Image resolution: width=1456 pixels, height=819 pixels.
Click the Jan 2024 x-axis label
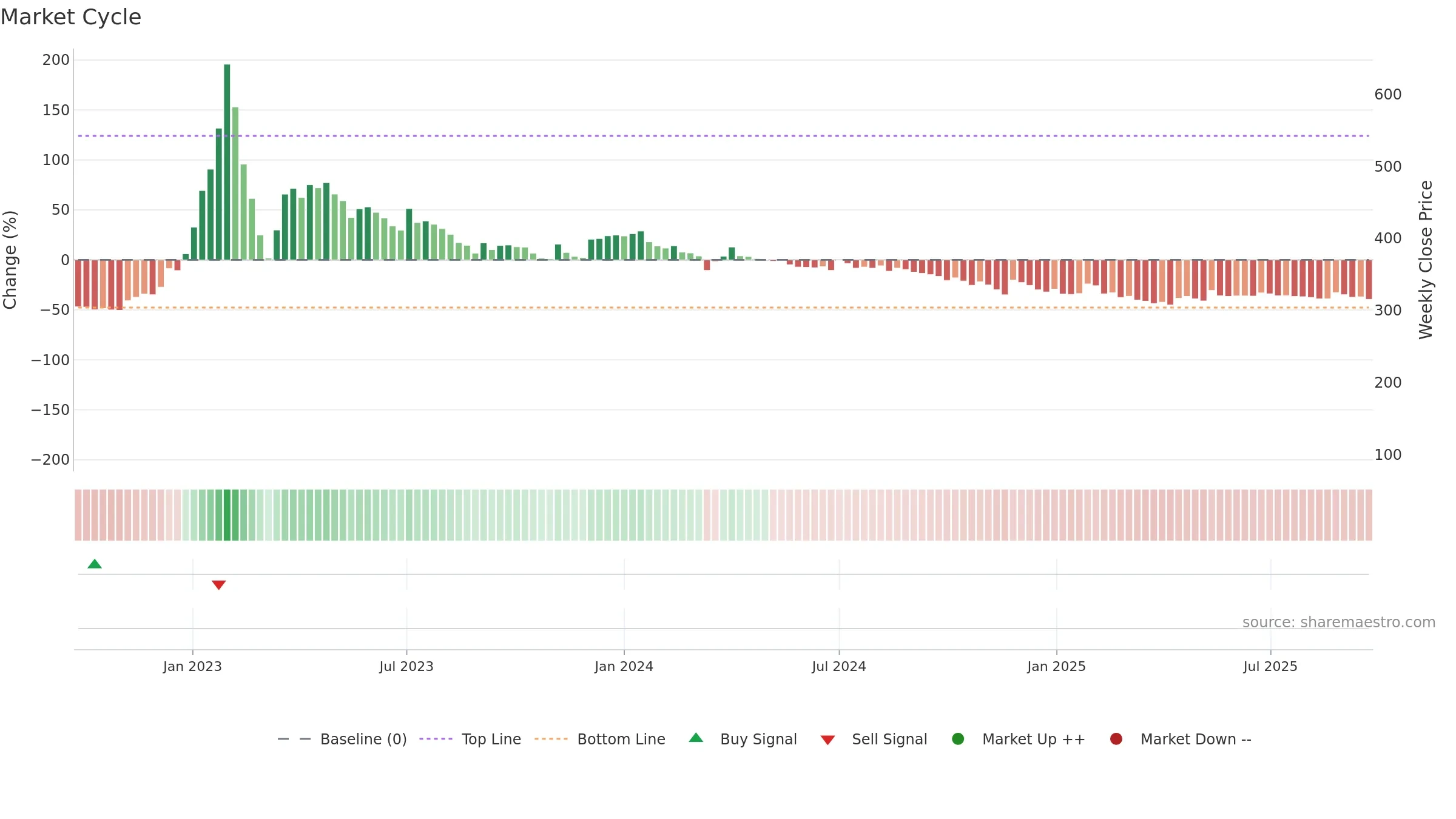pos(624,667)
